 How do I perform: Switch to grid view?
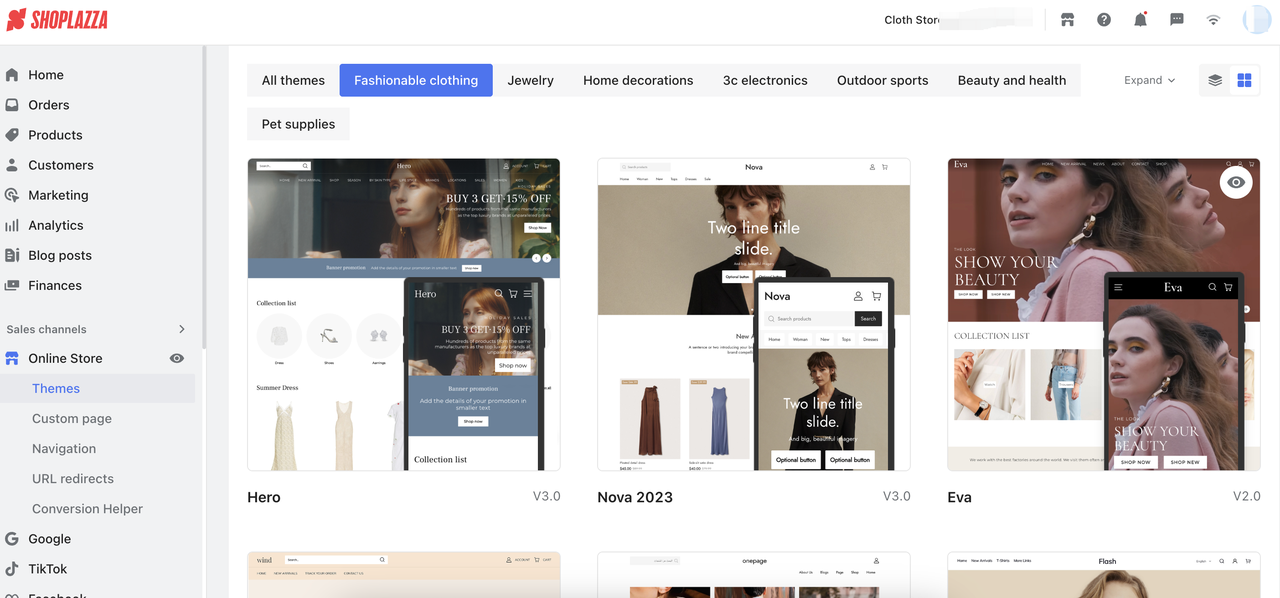tap(1245, 80)
